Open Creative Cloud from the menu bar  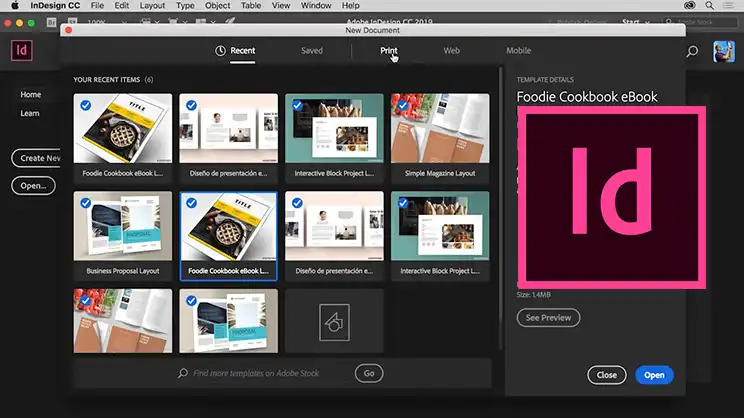pyautogui.click(x=689, y=6)
